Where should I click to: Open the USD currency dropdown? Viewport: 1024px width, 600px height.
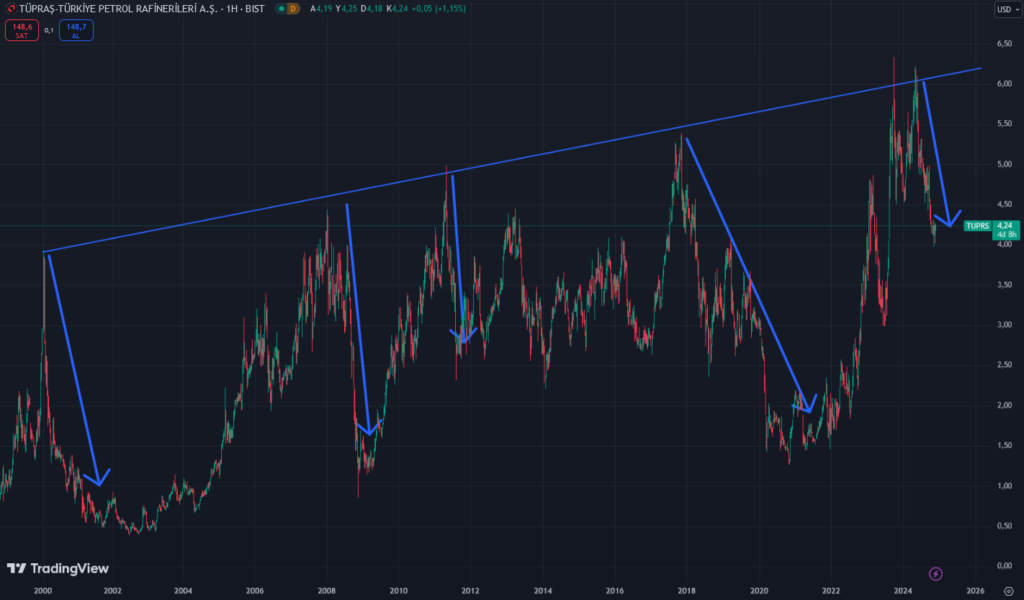pos(1003,9)
